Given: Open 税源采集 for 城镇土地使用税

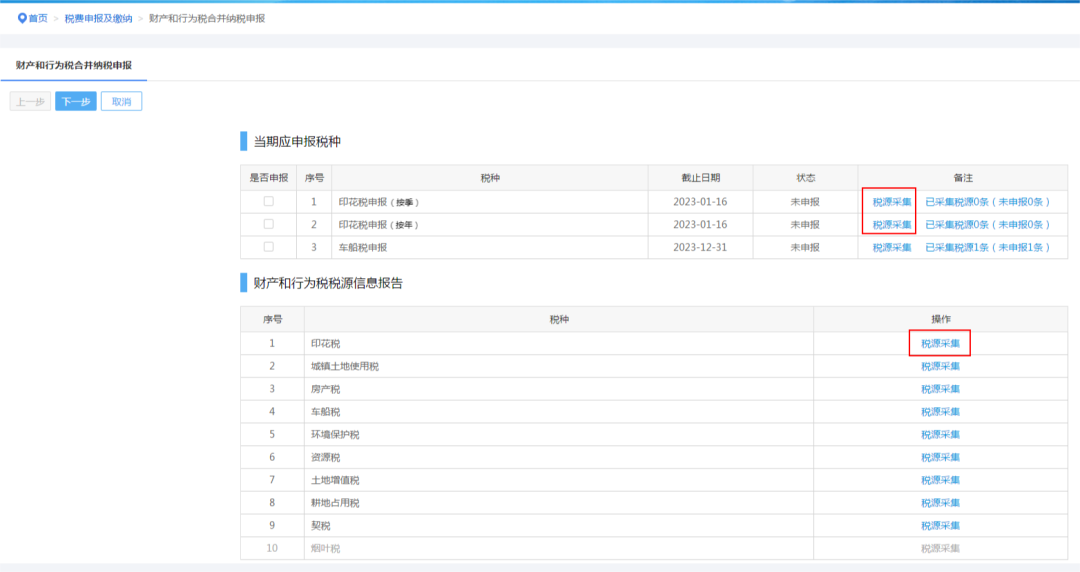Looking at the screenshot, I should (940, 366).
